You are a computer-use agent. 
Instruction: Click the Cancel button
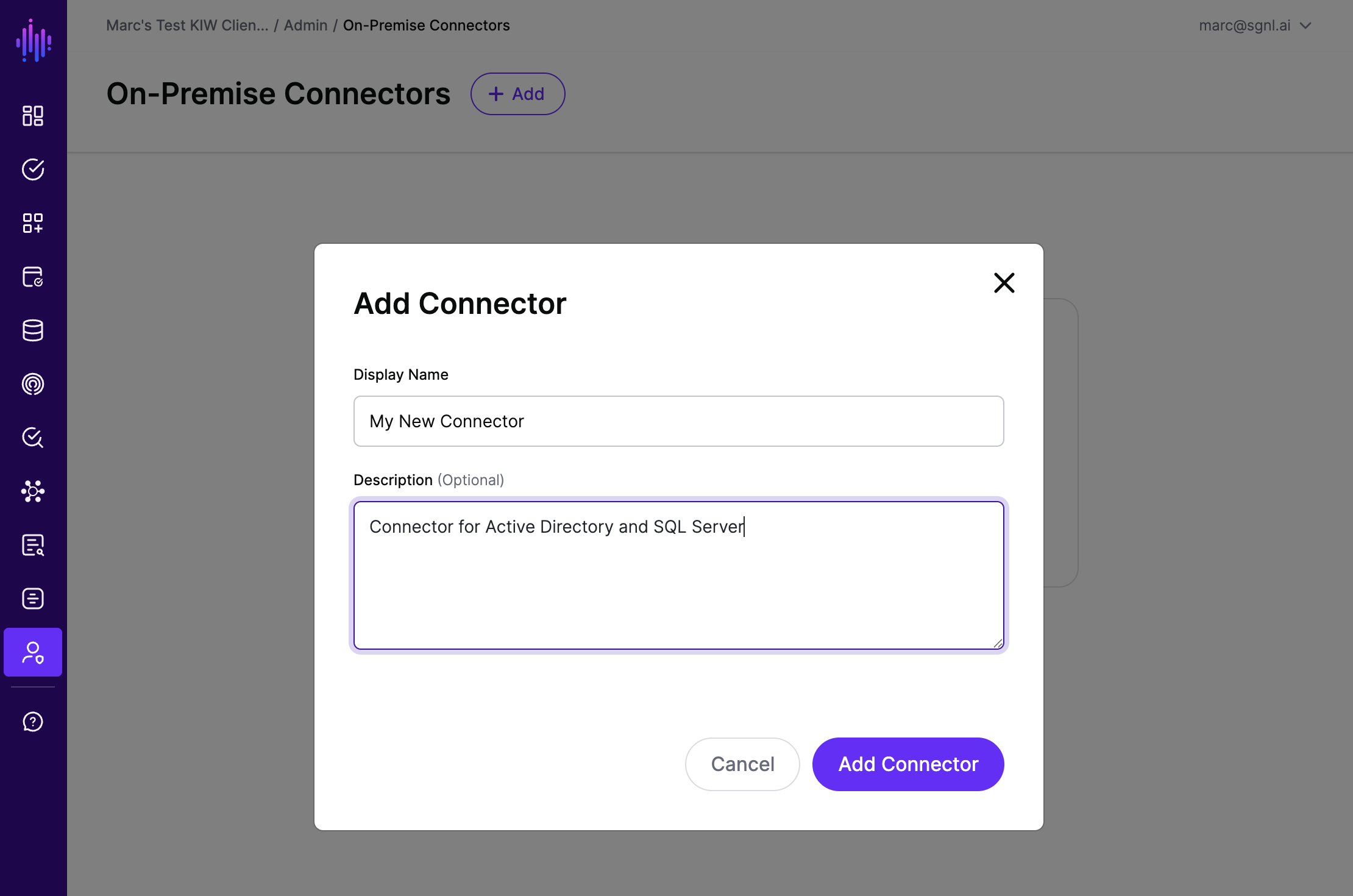(742, 764)
